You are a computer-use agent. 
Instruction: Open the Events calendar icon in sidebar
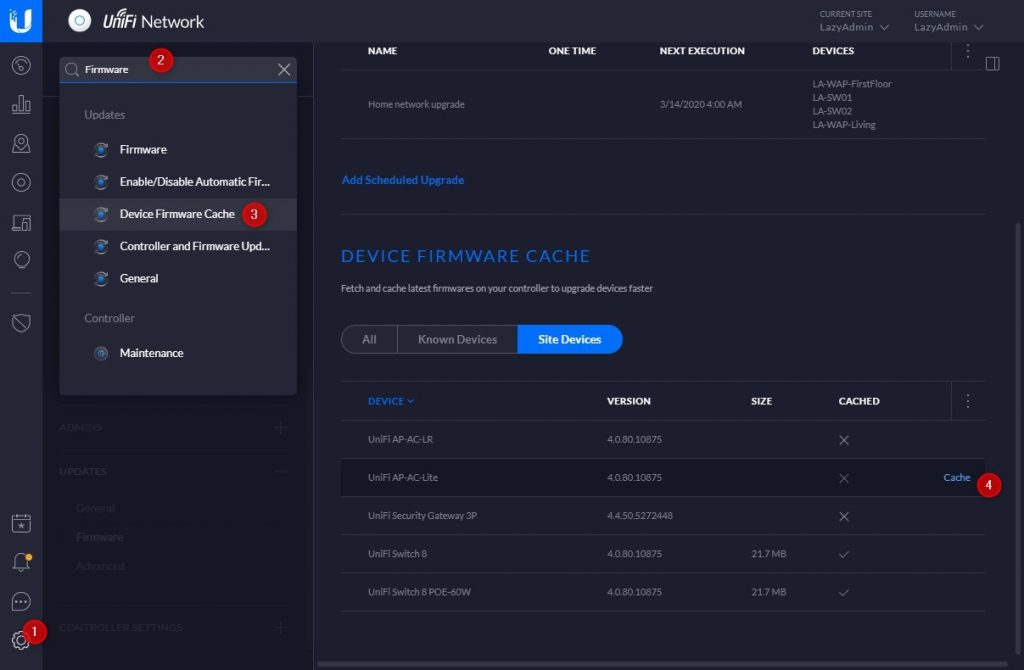21,523
